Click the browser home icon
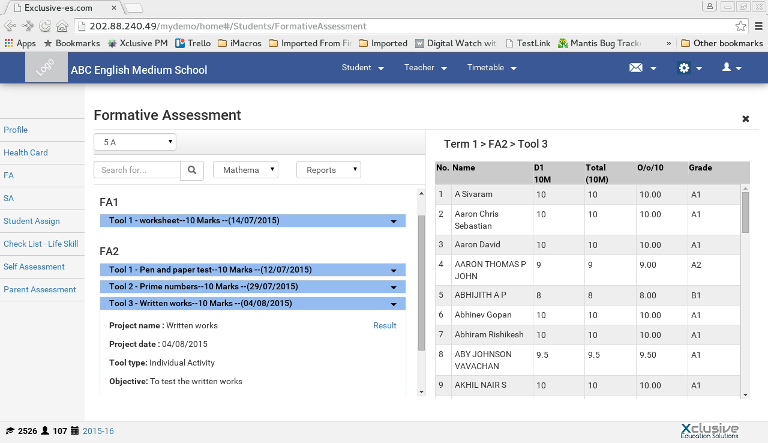This screenshot has height=443, width=768. pos(63,25)
